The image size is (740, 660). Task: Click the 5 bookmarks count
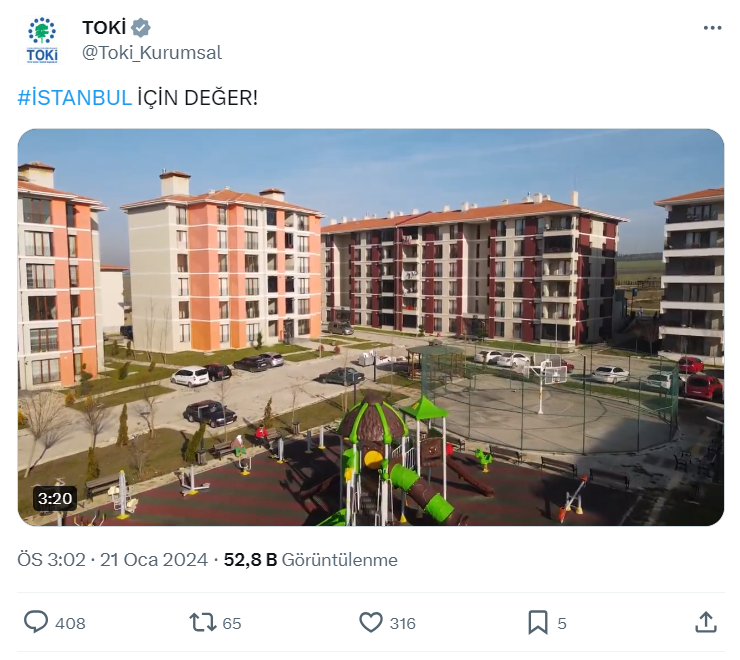[562, 623]
